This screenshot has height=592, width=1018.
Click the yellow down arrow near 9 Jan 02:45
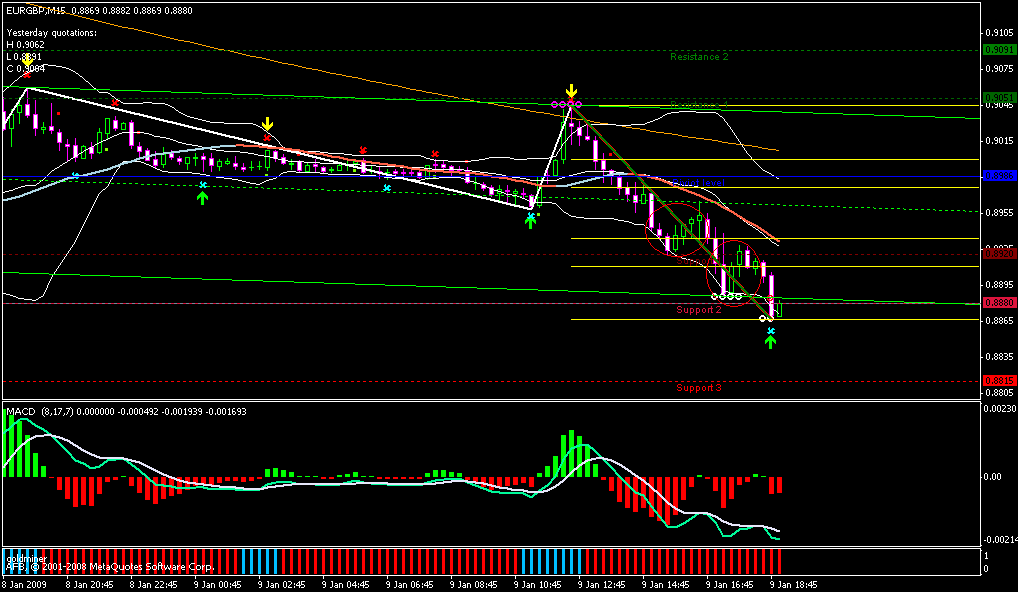coord(267,124)
